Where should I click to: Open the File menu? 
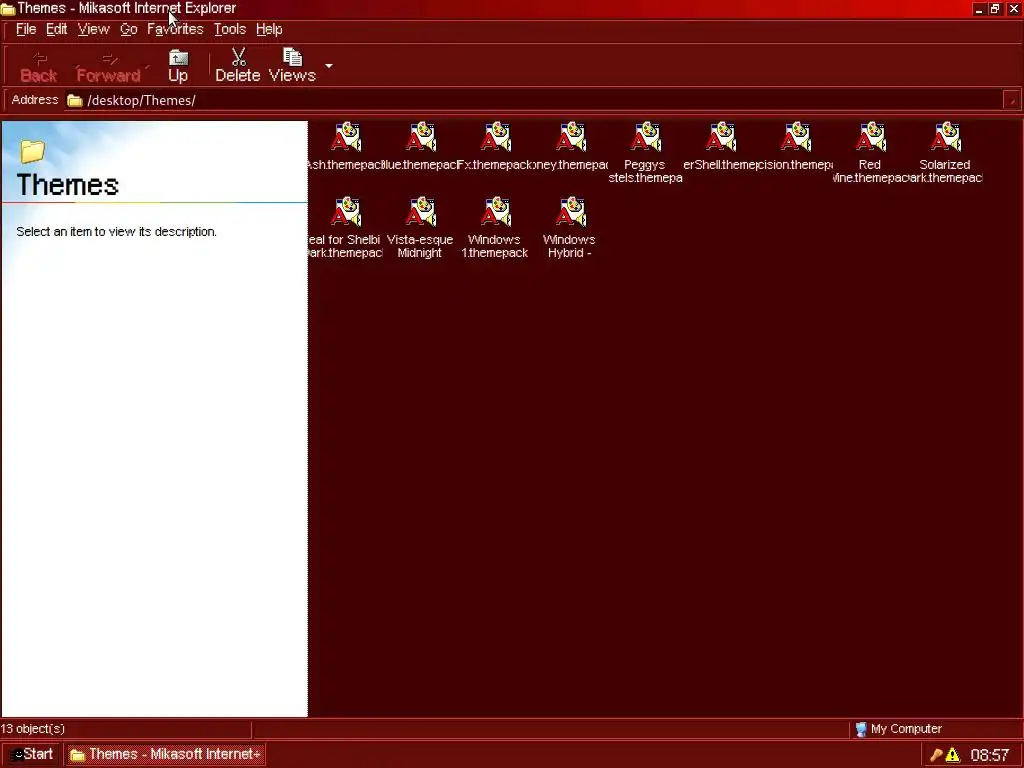coord(26,29)
